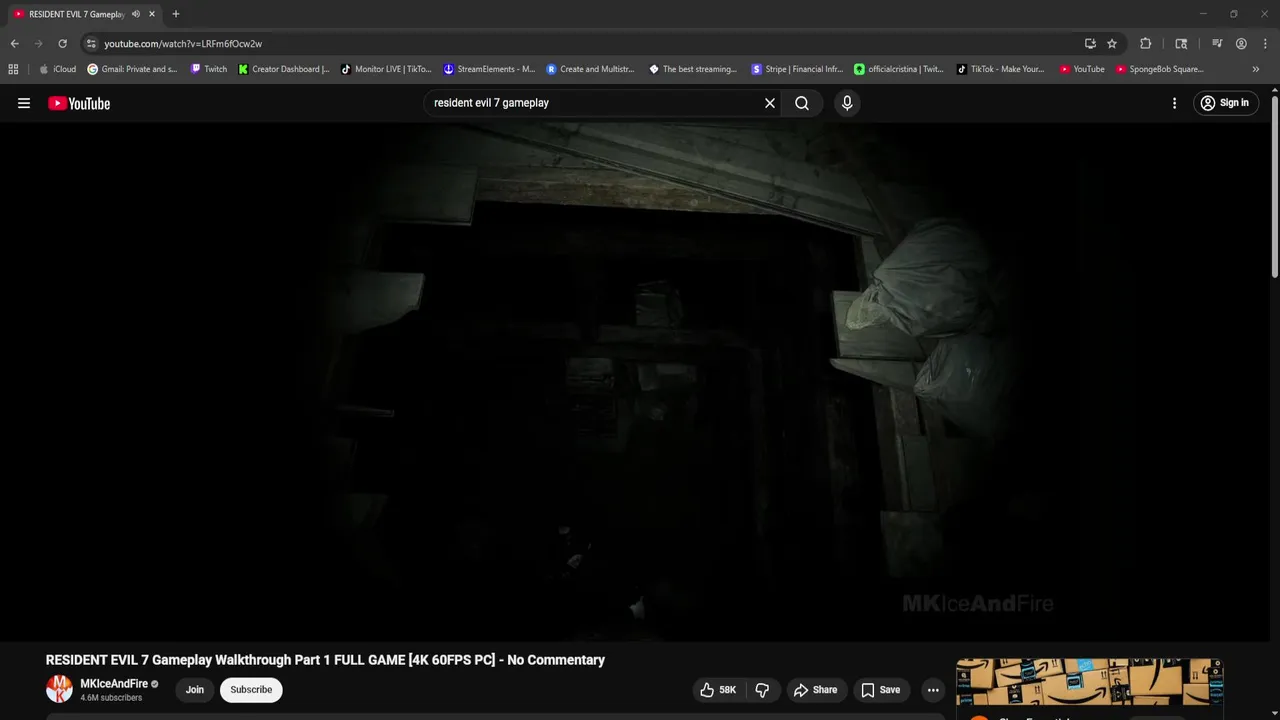
Task: Open the iCloud bookmark
Action: (x=57, y=69)
